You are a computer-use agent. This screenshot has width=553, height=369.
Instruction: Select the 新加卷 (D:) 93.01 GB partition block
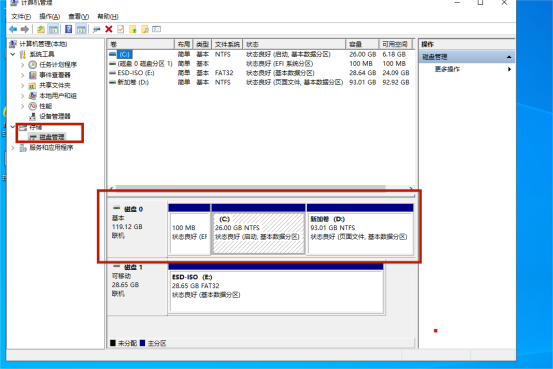(x=360, y=229)
